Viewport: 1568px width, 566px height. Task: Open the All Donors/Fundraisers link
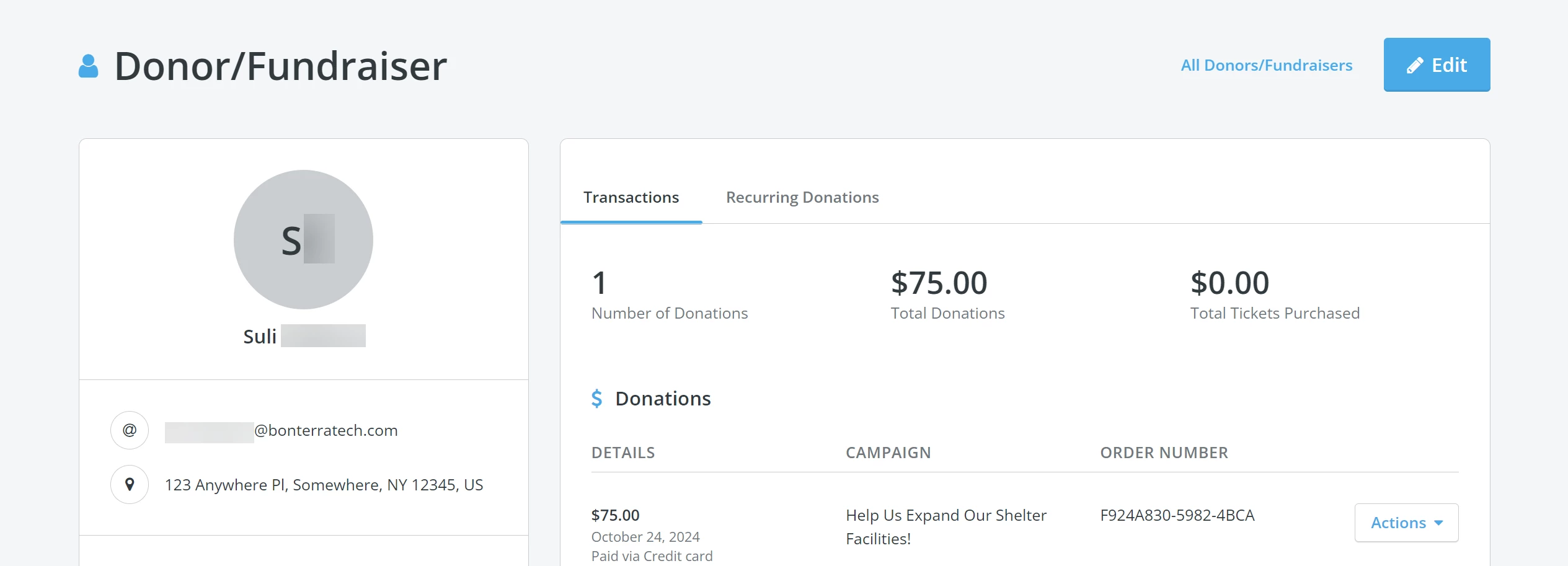click(x=1267, y=64)
